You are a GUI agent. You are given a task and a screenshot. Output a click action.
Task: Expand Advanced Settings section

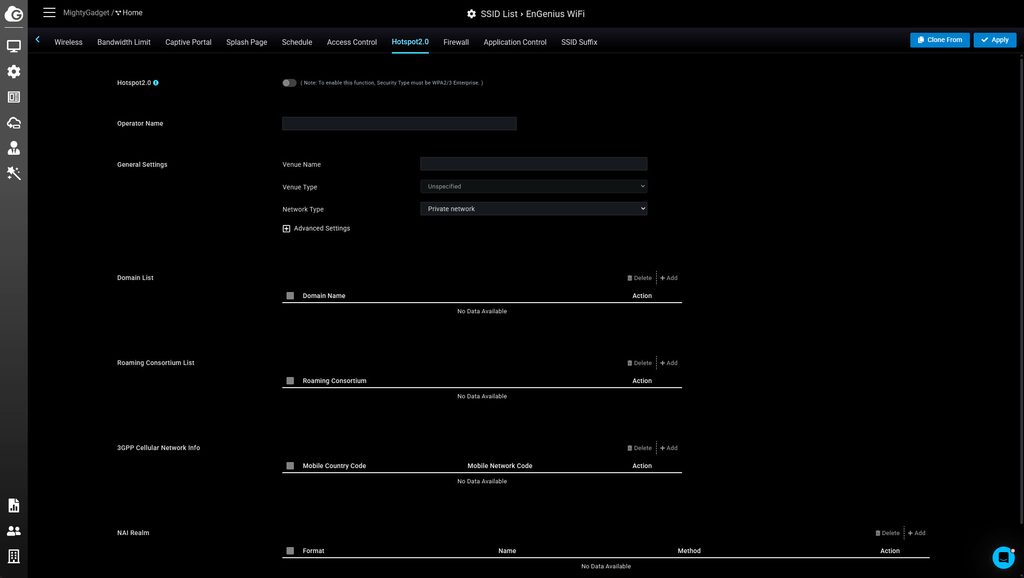(316, 229)
